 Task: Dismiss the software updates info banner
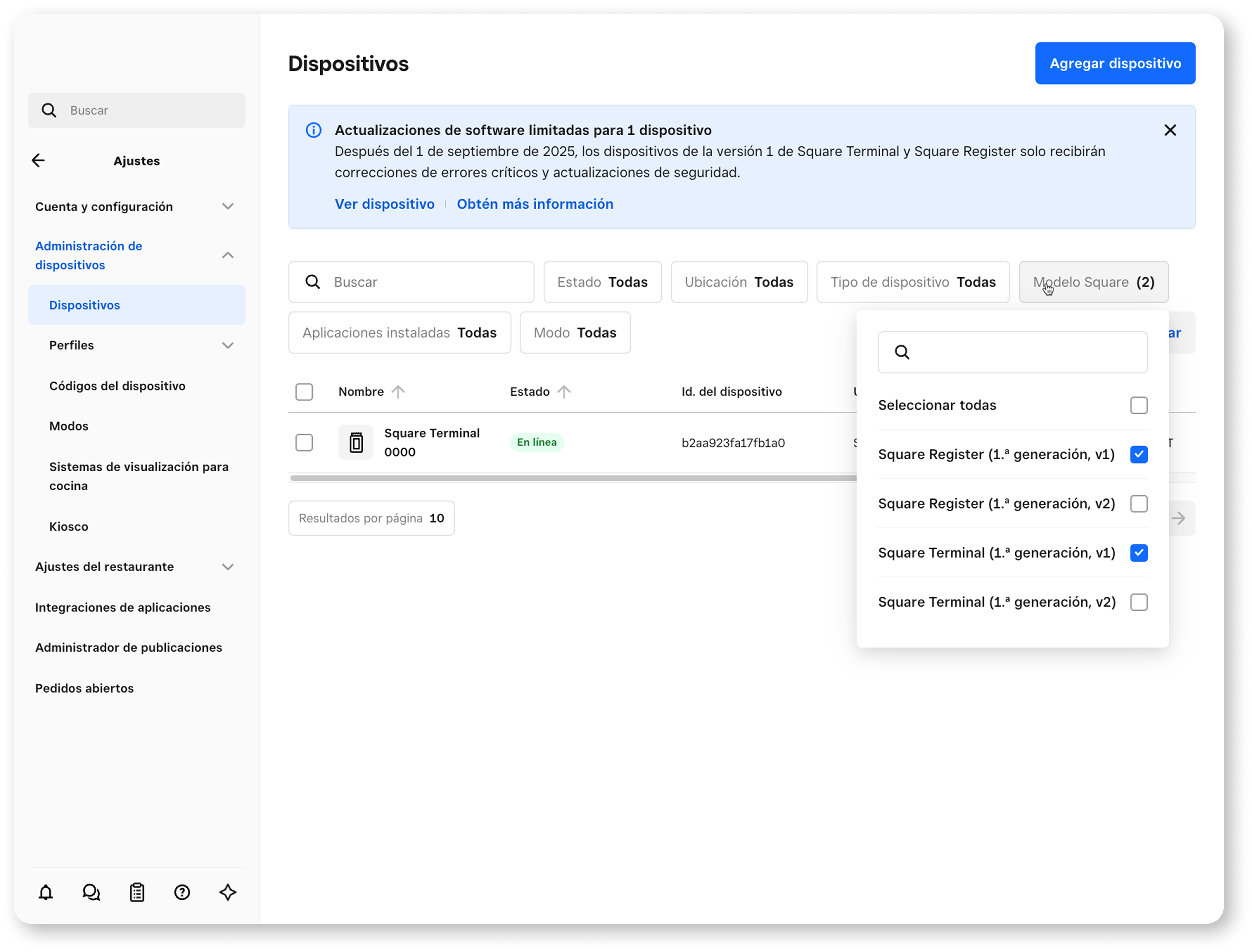point(1170,130)
